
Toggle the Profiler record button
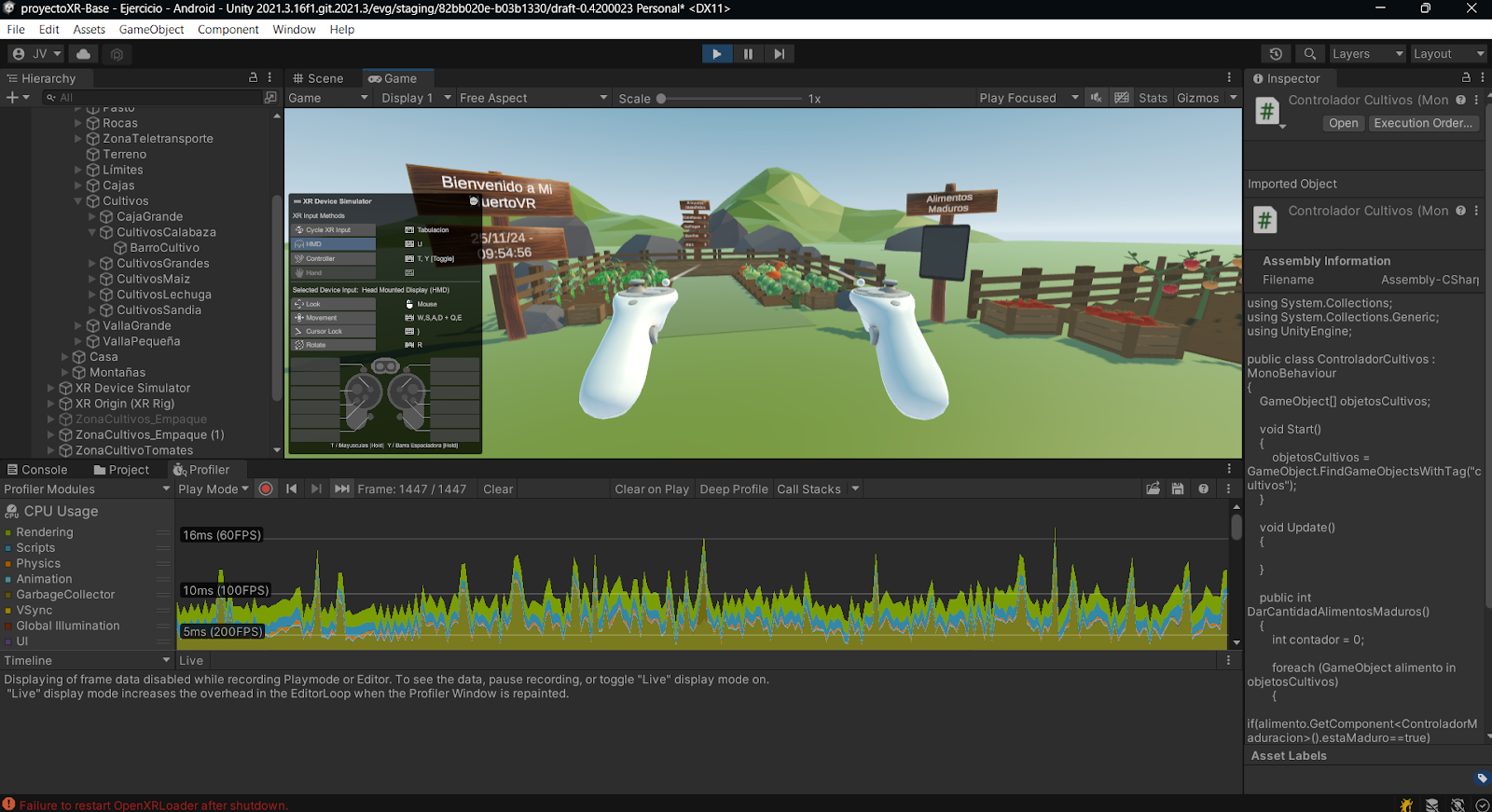[x=266, y=489]
